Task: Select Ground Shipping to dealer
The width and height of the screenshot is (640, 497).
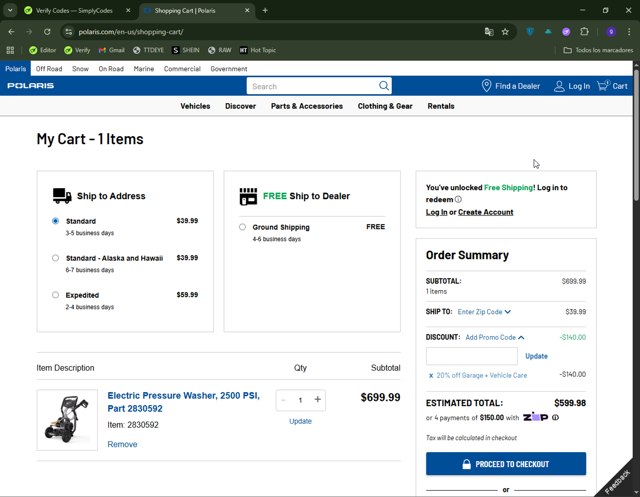Action: (x=242, y=227)
